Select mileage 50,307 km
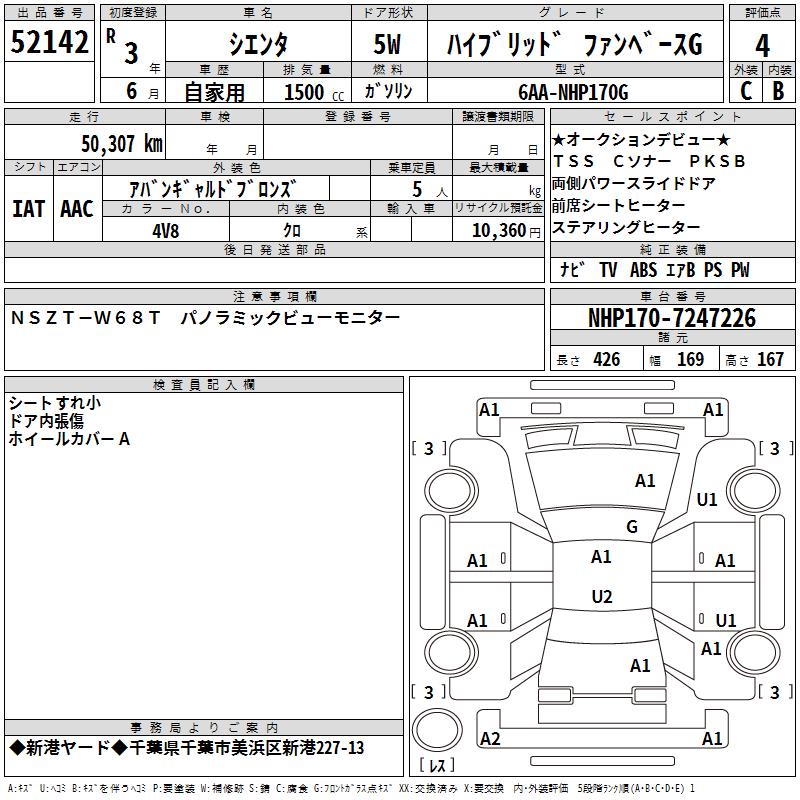 [x=122, y=144]
